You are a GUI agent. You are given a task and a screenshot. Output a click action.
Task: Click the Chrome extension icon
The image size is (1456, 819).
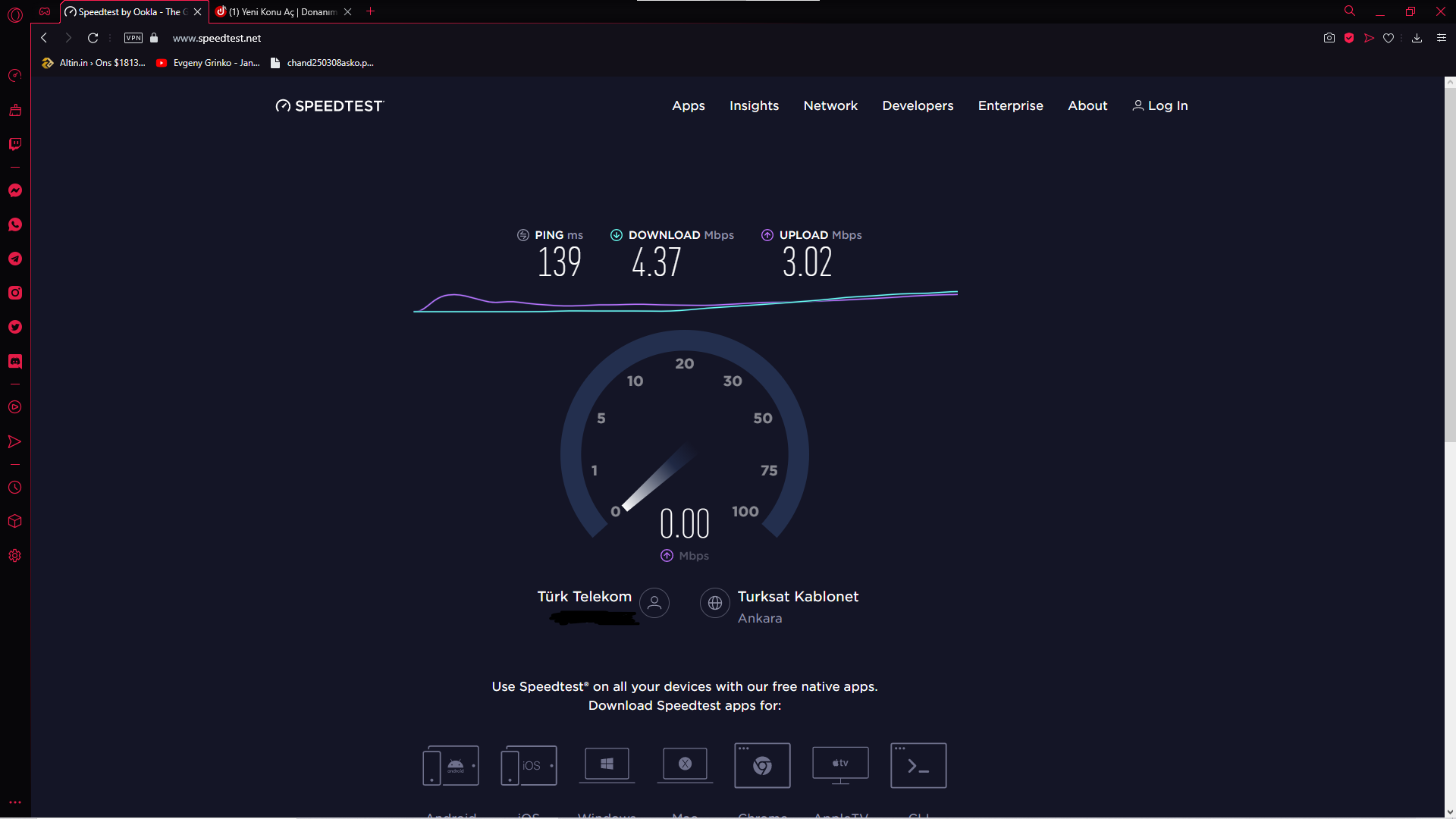coord(762,766)
